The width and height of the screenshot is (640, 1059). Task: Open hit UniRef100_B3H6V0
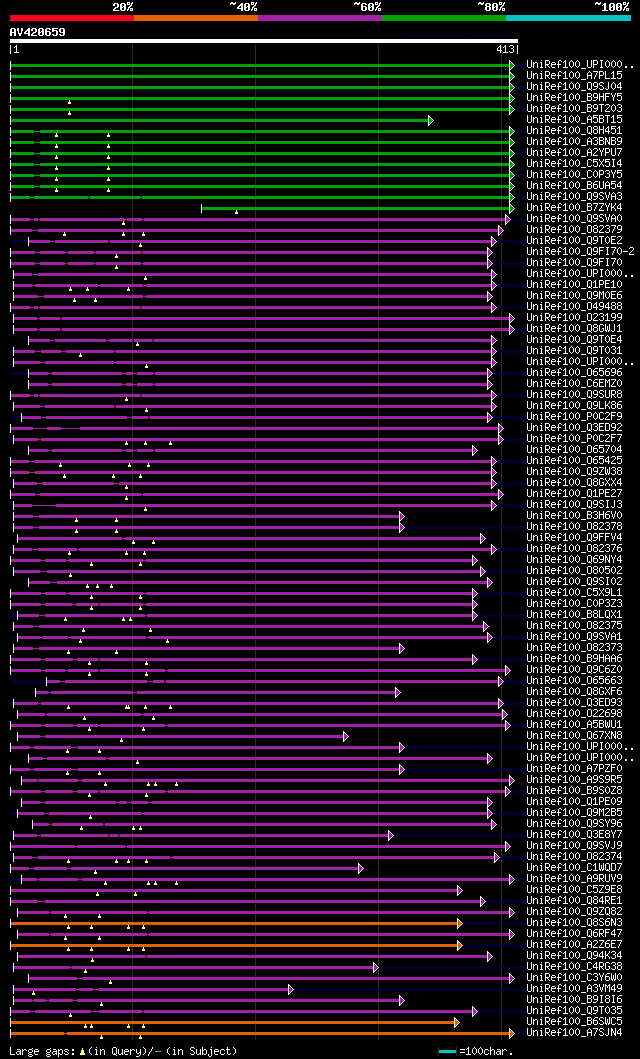[x=575, y=515]
